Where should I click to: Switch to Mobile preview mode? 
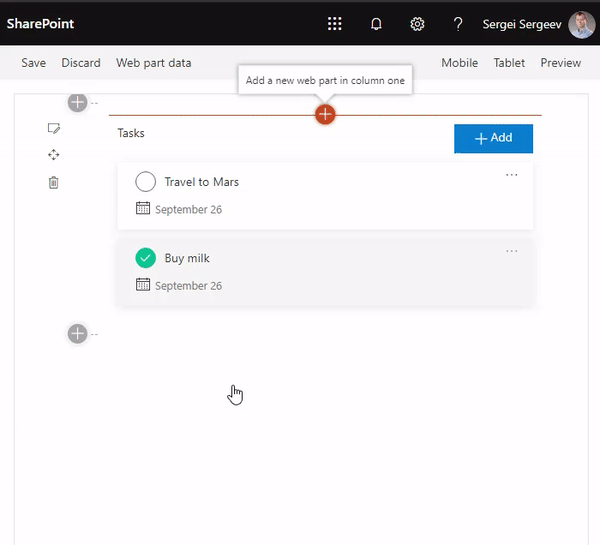(460, 63)
